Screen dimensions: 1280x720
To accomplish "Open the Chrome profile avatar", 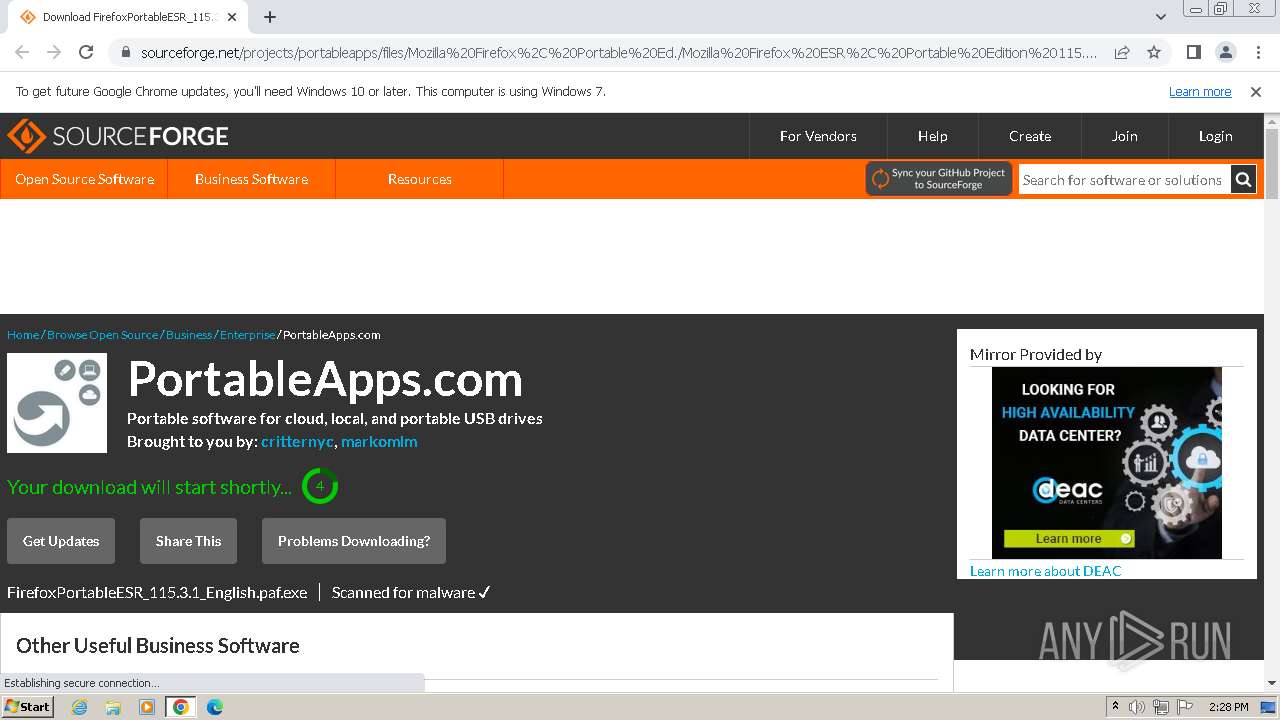I will [x=1225, y=52].
